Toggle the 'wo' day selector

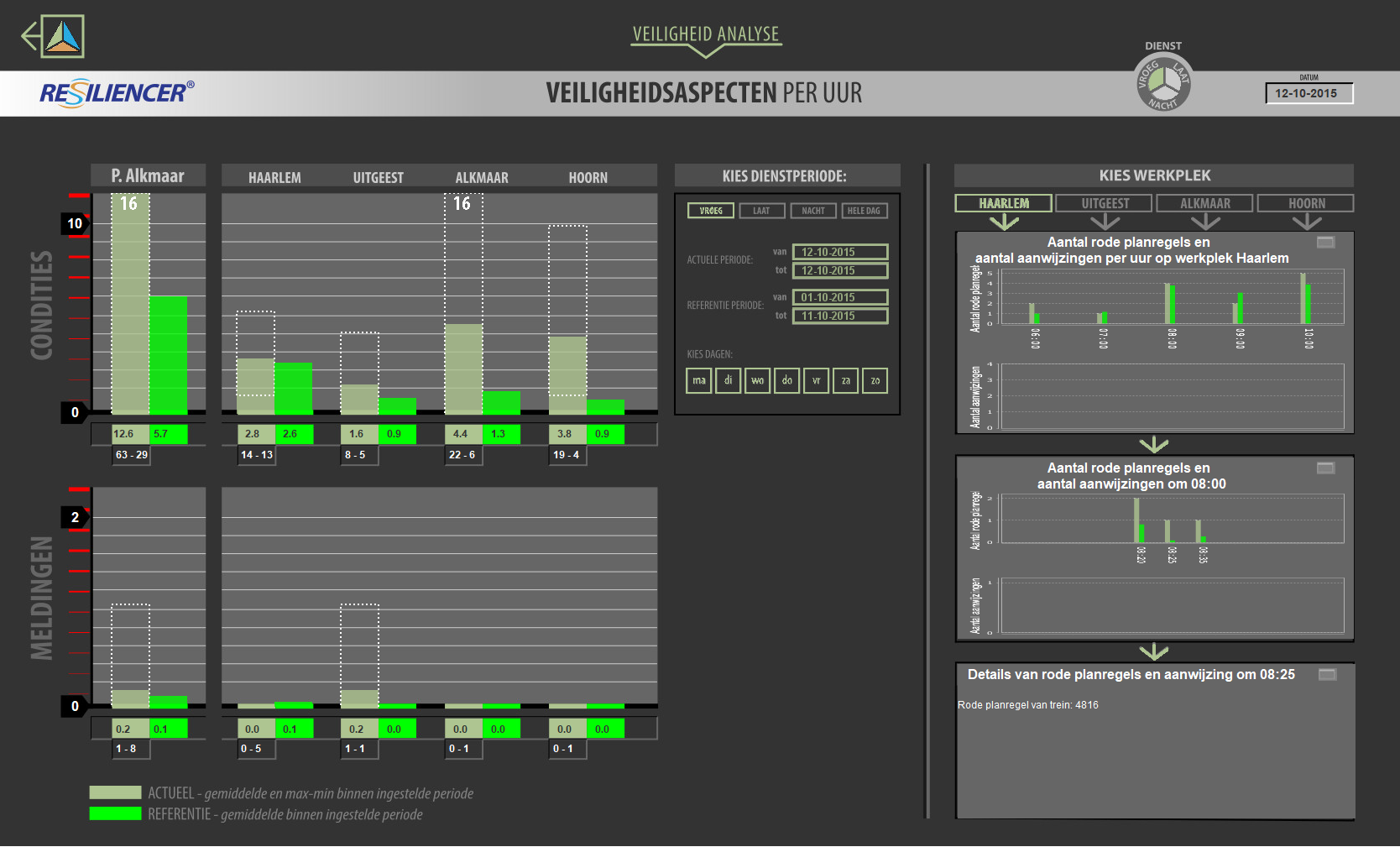coord(757,380)
